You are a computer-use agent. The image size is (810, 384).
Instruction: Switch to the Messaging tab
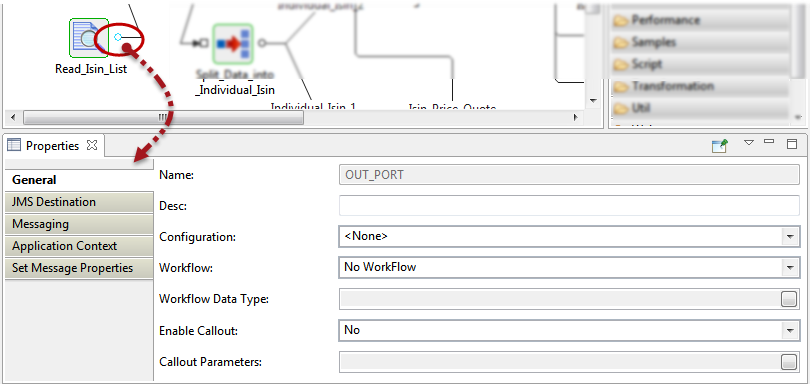tap(79, 224)
